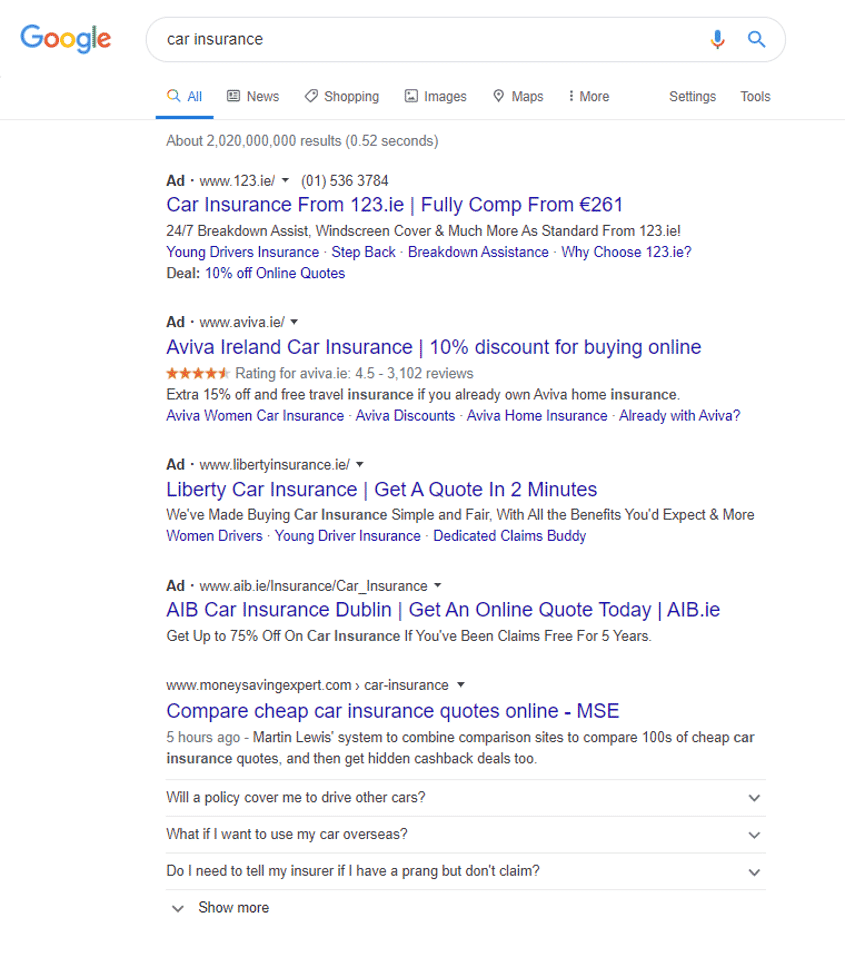Open the Settings menu
Screen dimensions: 845x957
(692, 96)
